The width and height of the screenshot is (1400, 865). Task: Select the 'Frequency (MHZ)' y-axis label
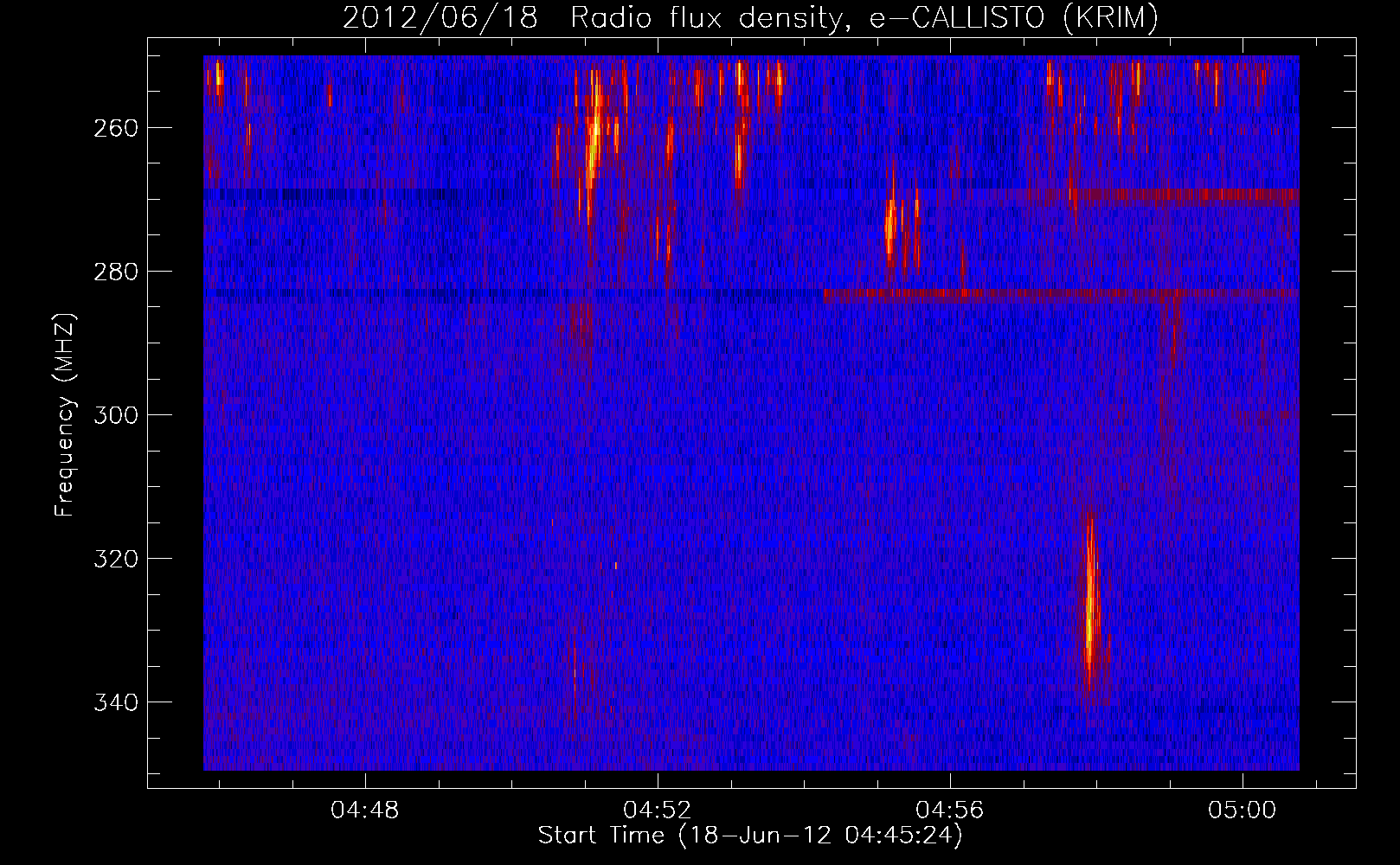65,414
